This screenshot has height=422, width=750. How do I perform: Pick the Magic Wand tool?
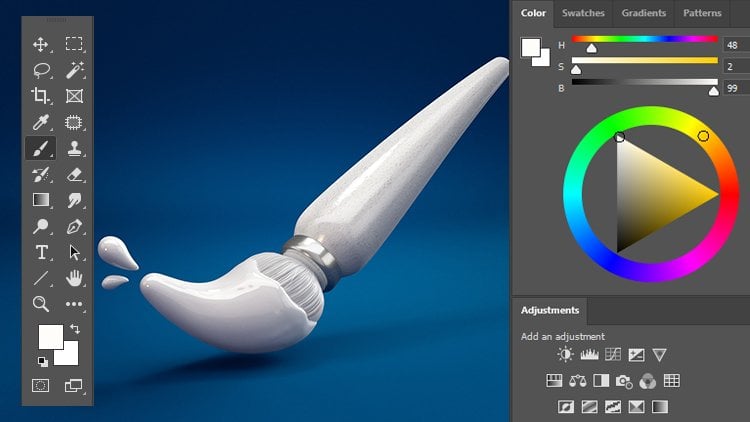coord(74,70)
